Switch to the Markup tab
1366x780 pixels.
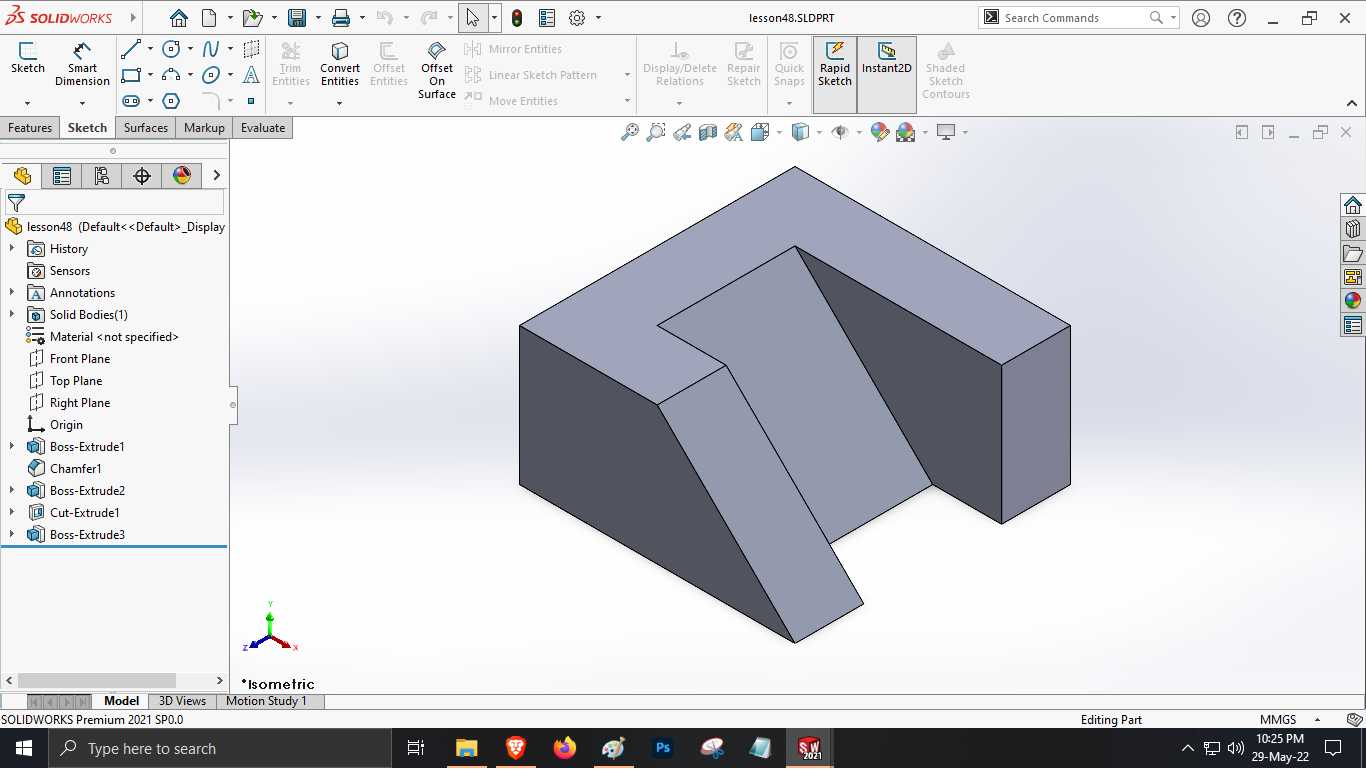pos(204,127)
